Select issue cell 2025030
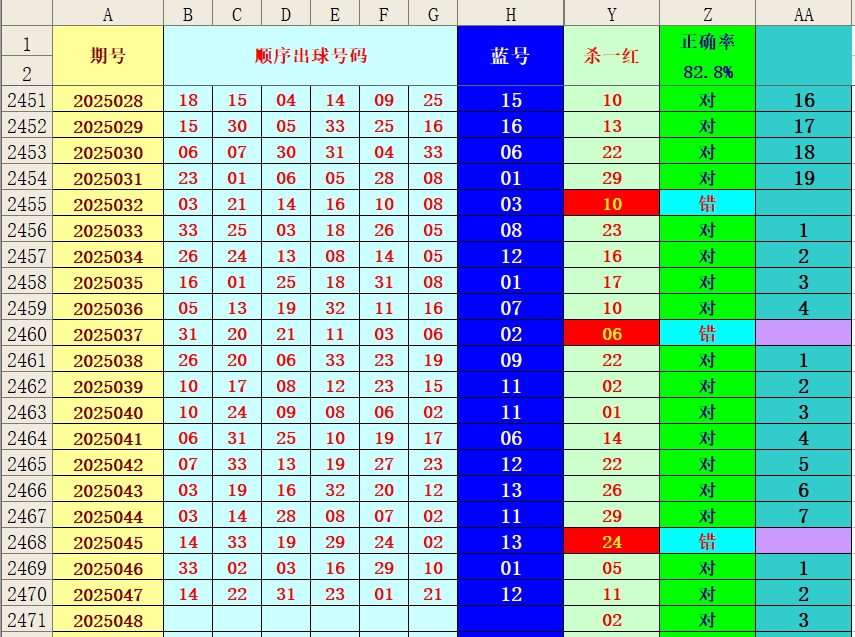The width and height of the screenshot is (855, 637). [x=108, y=152]
